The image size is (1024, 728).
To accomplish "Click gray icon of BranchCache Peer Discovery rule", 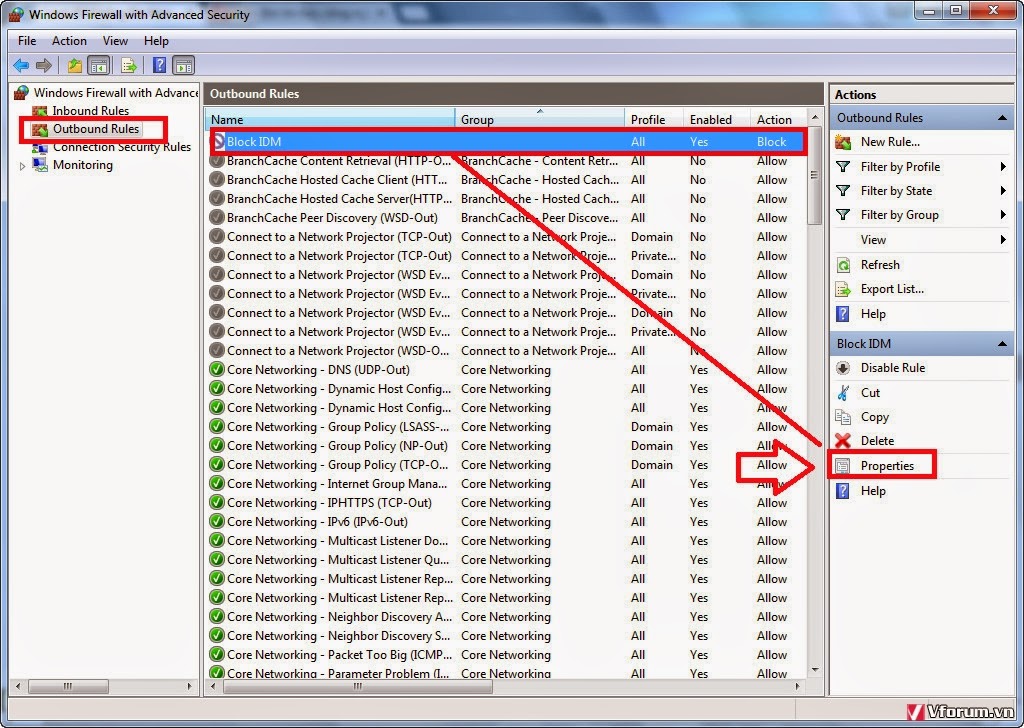I will click(x=217, y=217).
